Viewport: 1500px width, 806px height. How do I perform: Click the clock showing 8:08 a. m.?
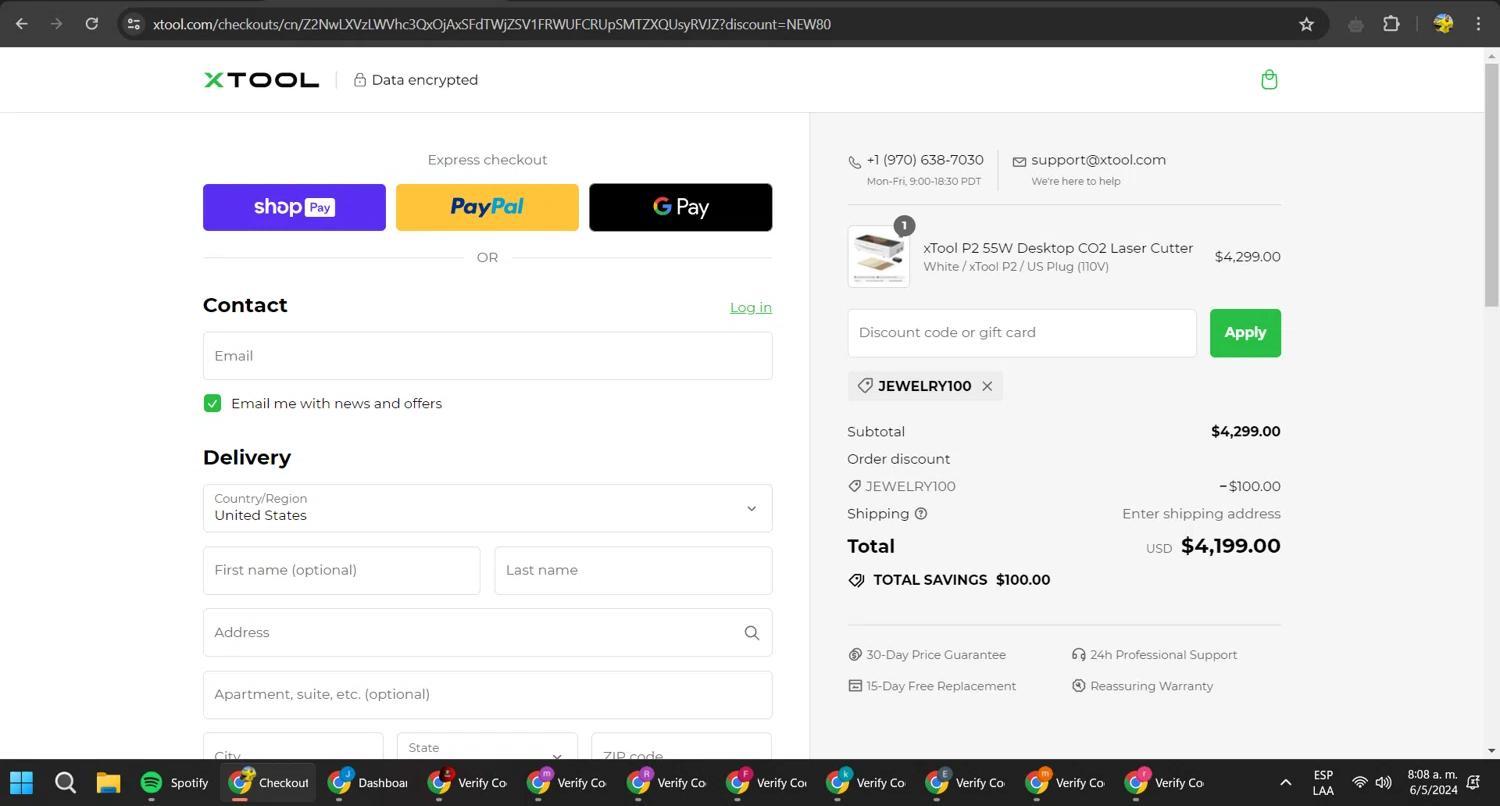(x=1432, y=775)
